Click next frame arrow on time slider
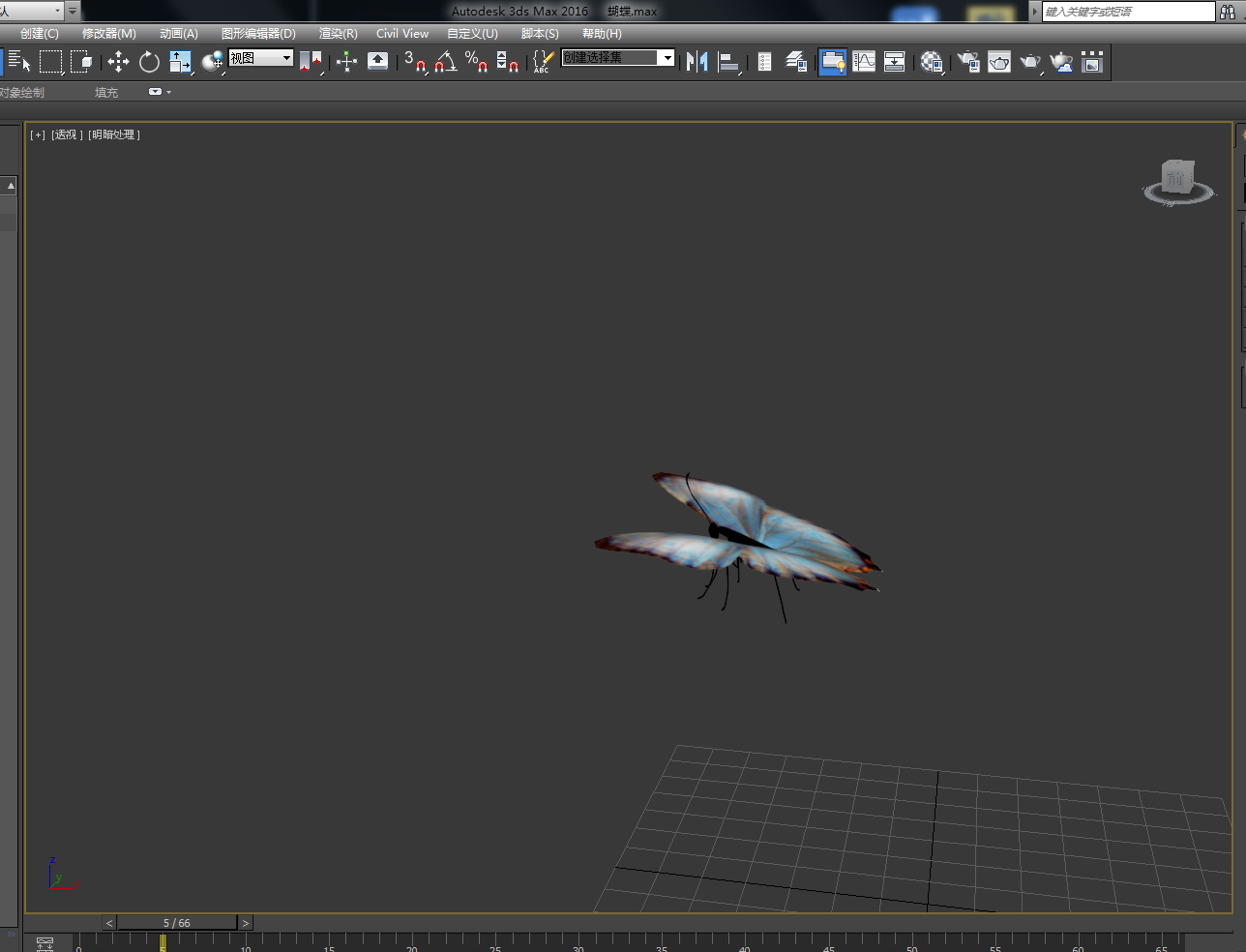This screenshot has width=1246, height=952. pyautogui.click(x=246, y=923)
